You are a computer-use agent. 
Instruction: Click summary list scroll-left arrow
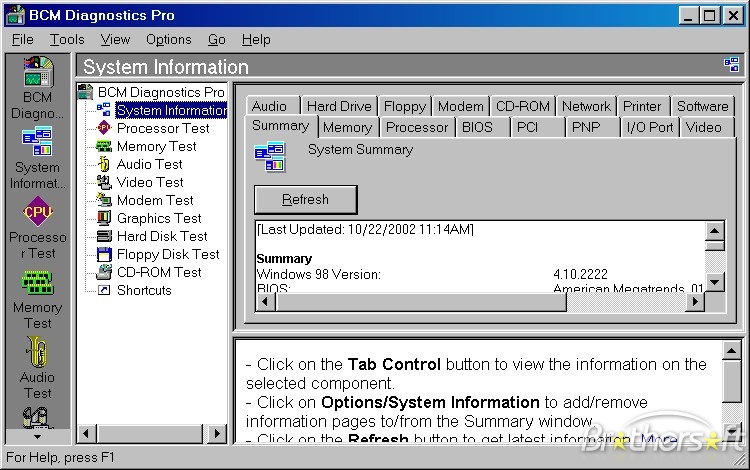266,302
